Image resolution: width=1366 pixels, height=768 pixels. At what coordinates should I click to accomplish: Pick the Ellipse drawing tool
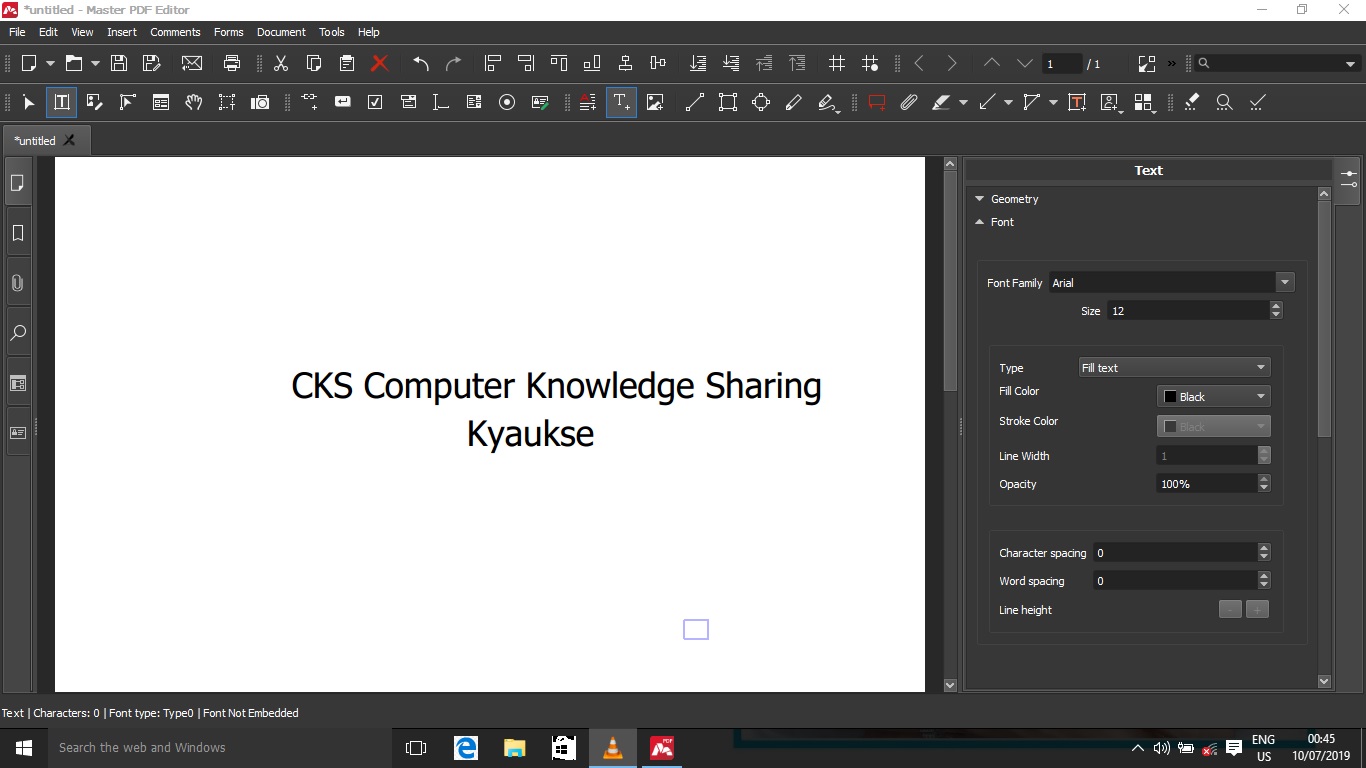point(761,102)
